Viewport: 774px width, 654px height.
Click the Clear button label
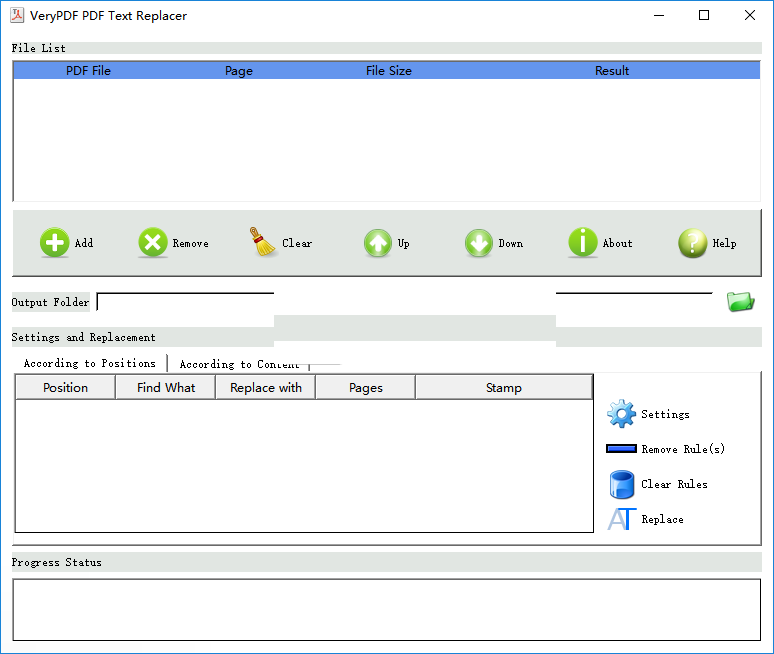(x=297, y=243)
